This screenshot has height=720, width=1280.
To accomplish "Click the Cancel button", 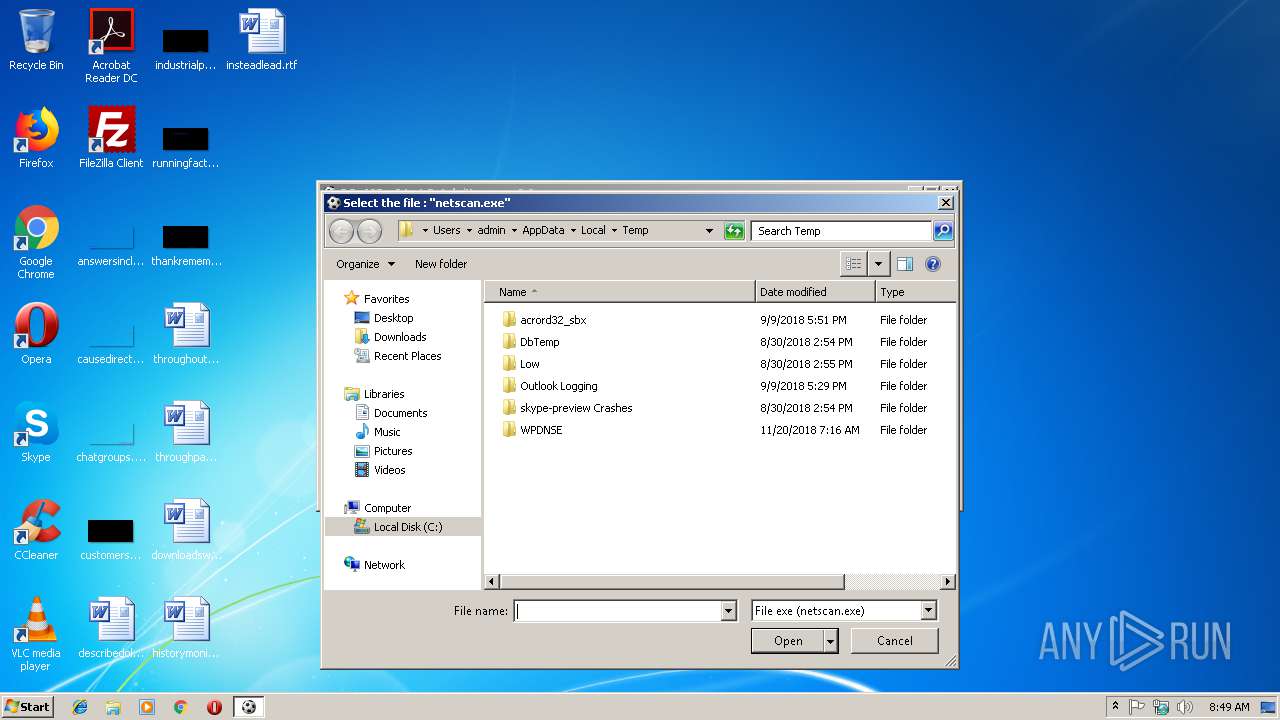I will click(894, 641).
